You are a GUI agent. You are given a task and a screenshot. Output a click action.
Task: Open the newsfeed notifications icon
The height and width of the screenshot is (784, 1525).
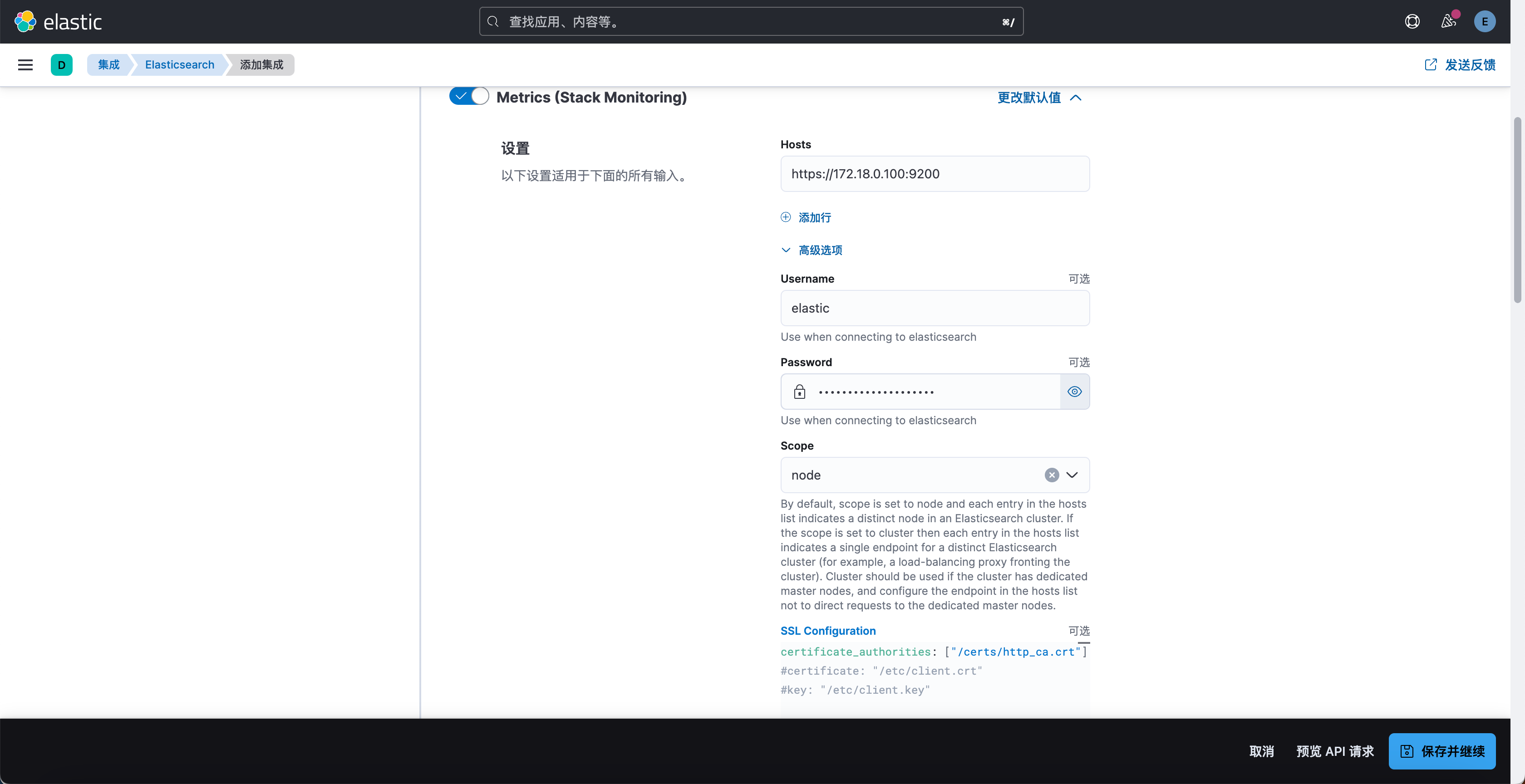1448,22
